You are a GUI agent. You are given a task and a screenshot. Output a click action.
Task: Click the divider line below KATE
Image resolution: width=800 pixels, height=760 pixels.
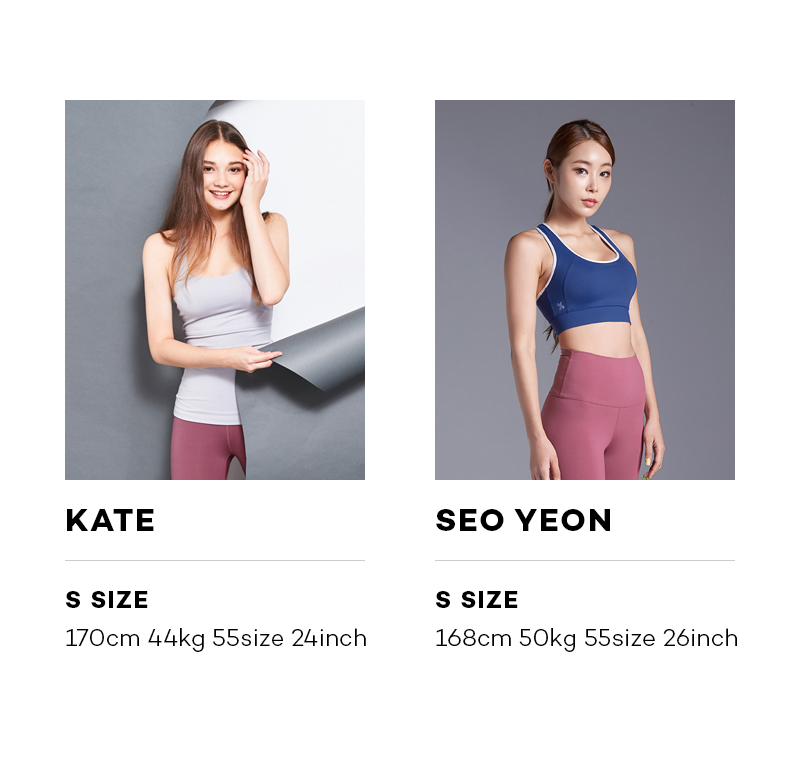(x=215, y=561)
